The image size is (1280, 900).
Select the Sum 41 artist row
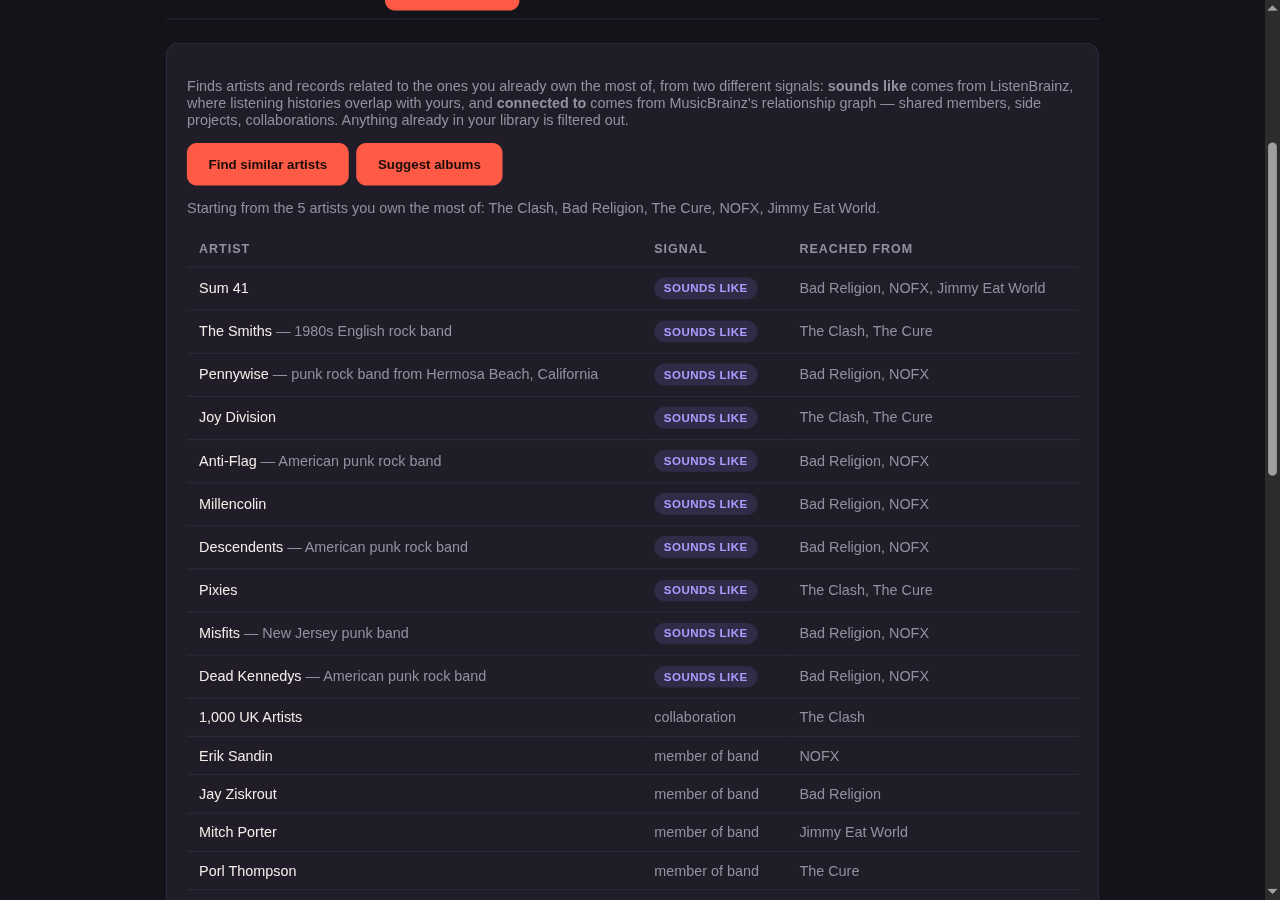pos(632,288)
